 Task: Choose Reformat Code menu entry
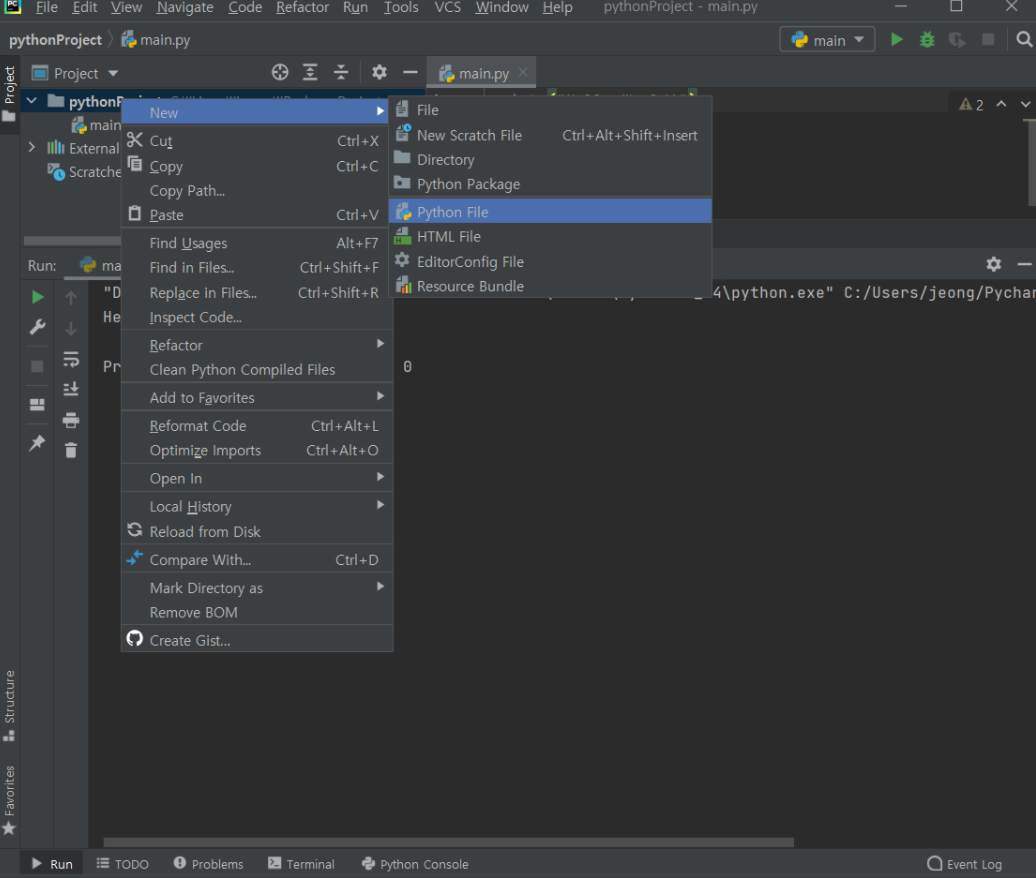257,426
